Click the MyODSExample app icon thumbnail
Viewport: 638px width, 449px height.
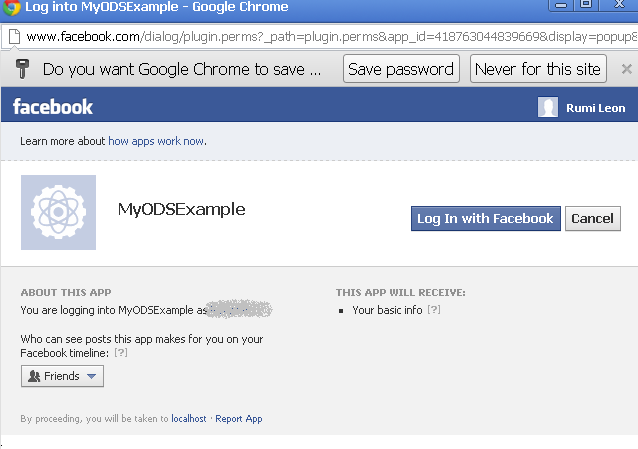(x=58, y=212)
